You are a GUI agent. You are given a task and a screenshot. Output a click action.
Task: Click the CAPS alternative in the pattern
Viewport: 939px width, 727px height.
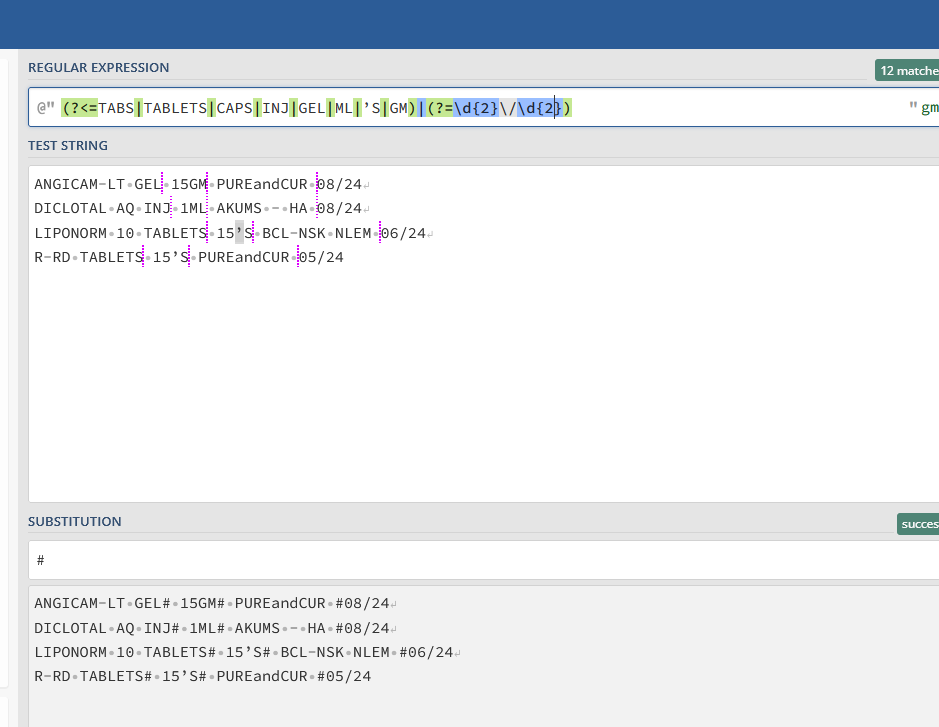(236, 107)
